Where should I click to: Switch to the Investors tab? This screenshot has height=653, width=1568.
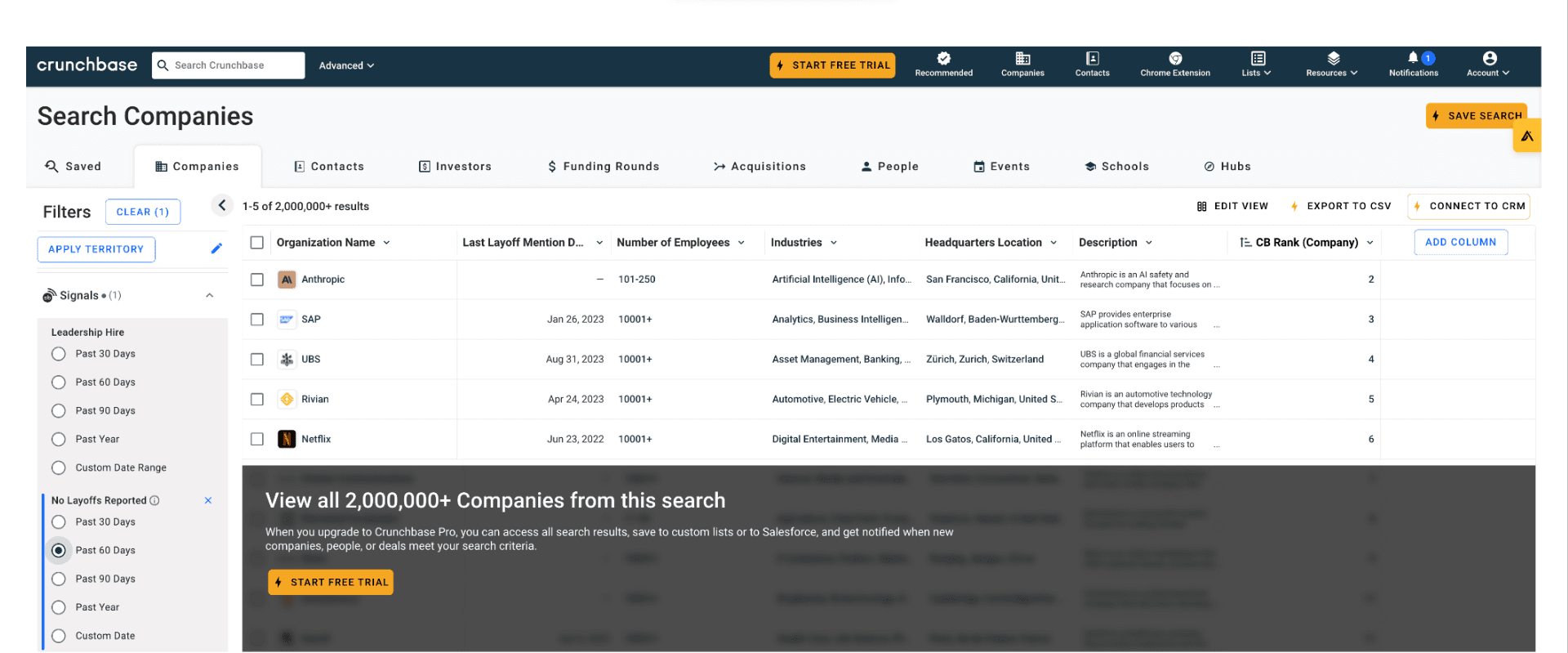pos(455,167)
